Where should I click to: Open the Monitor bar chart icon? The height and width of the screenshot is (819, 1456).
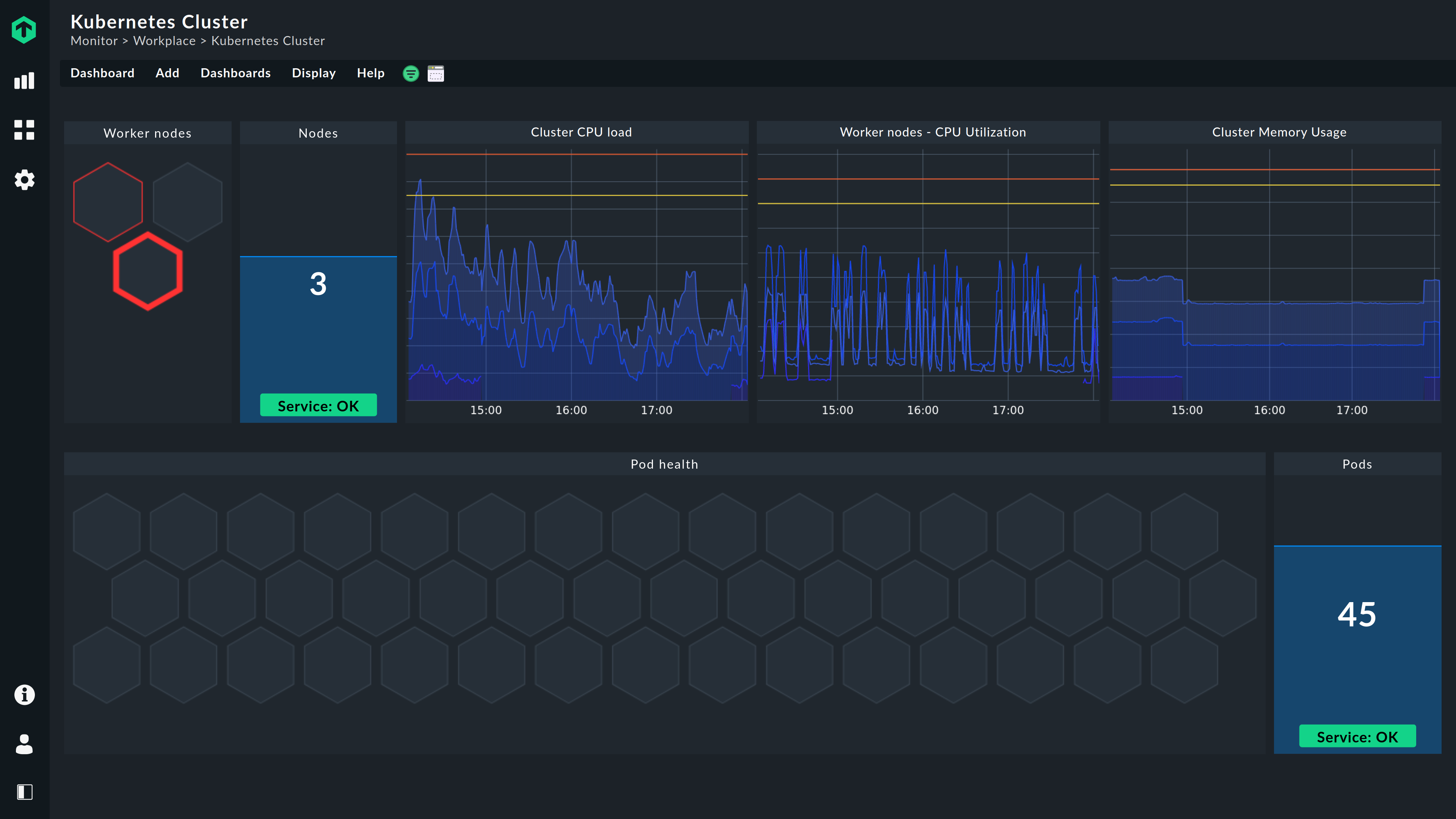pos(24,81)
